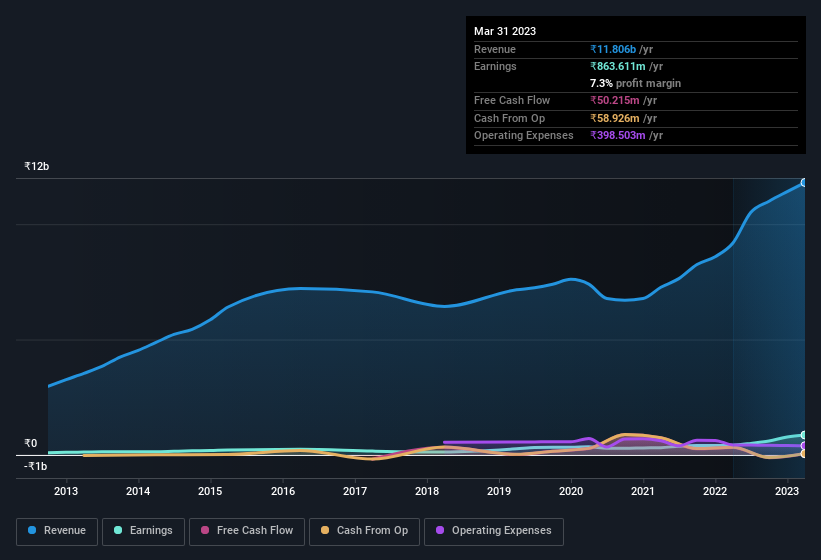Click the -₹1b y-axis label

36,466
